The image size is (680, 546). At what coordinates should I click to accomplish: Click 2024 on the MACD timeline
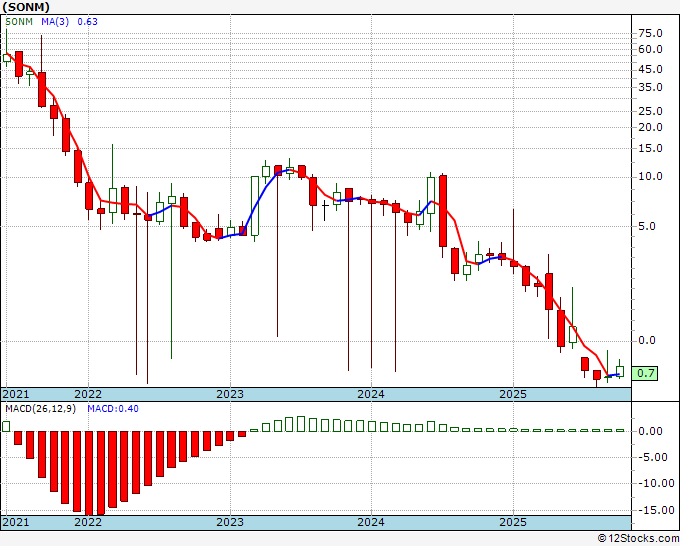point(371,522)
